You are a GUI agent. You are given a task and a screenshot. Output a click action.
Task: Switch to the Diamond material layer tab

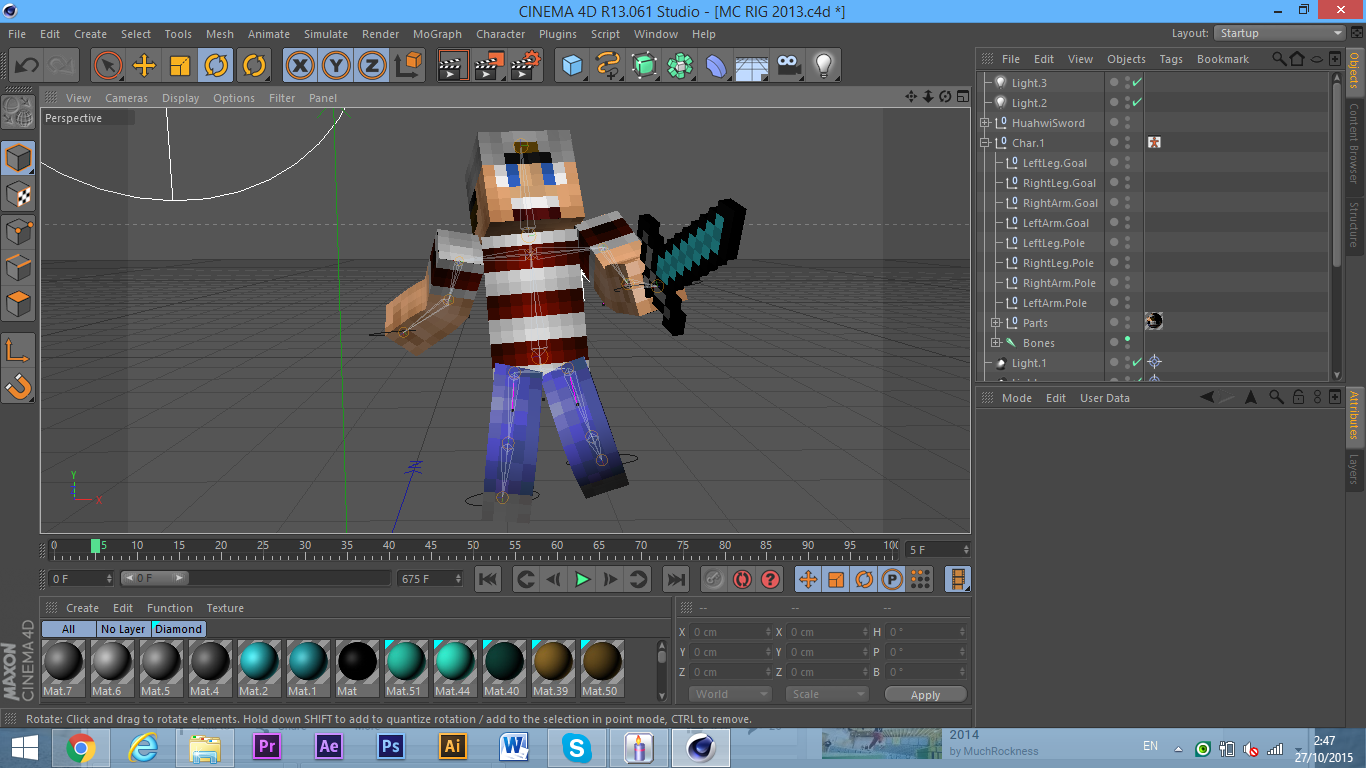click(179, 629)
